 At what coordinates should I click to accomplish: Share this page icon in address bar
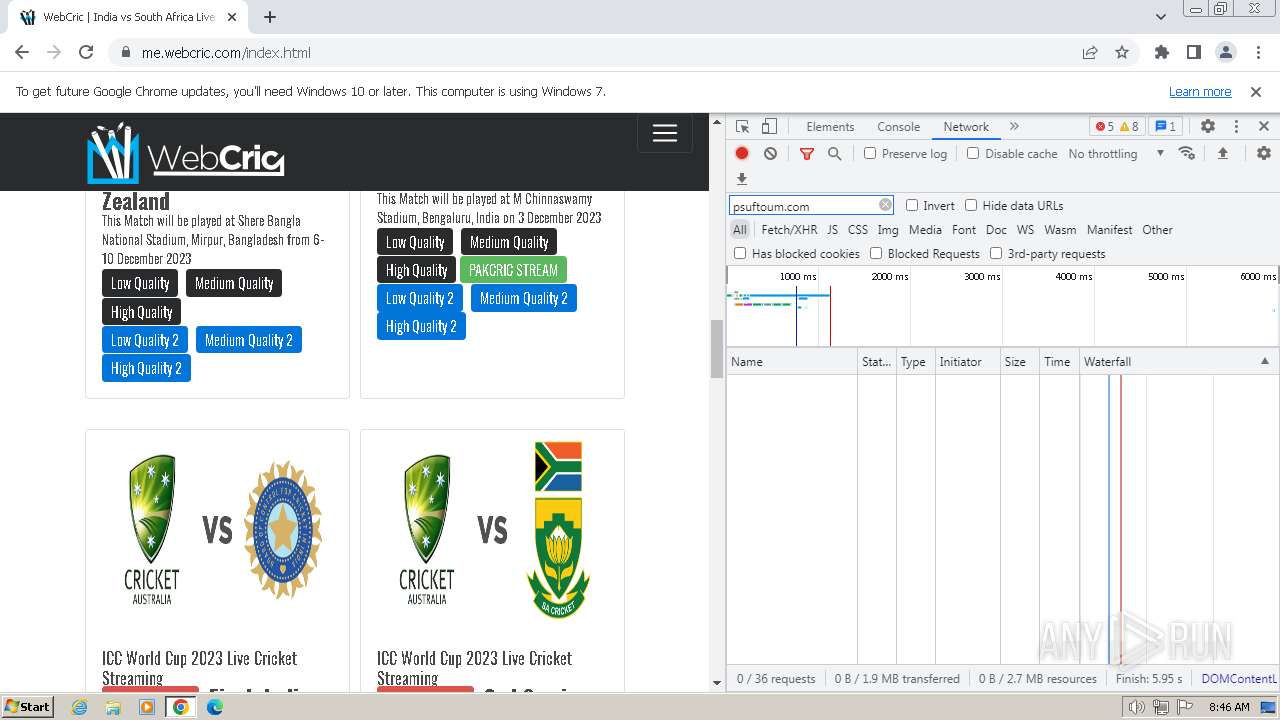[x=1090, y=53]
